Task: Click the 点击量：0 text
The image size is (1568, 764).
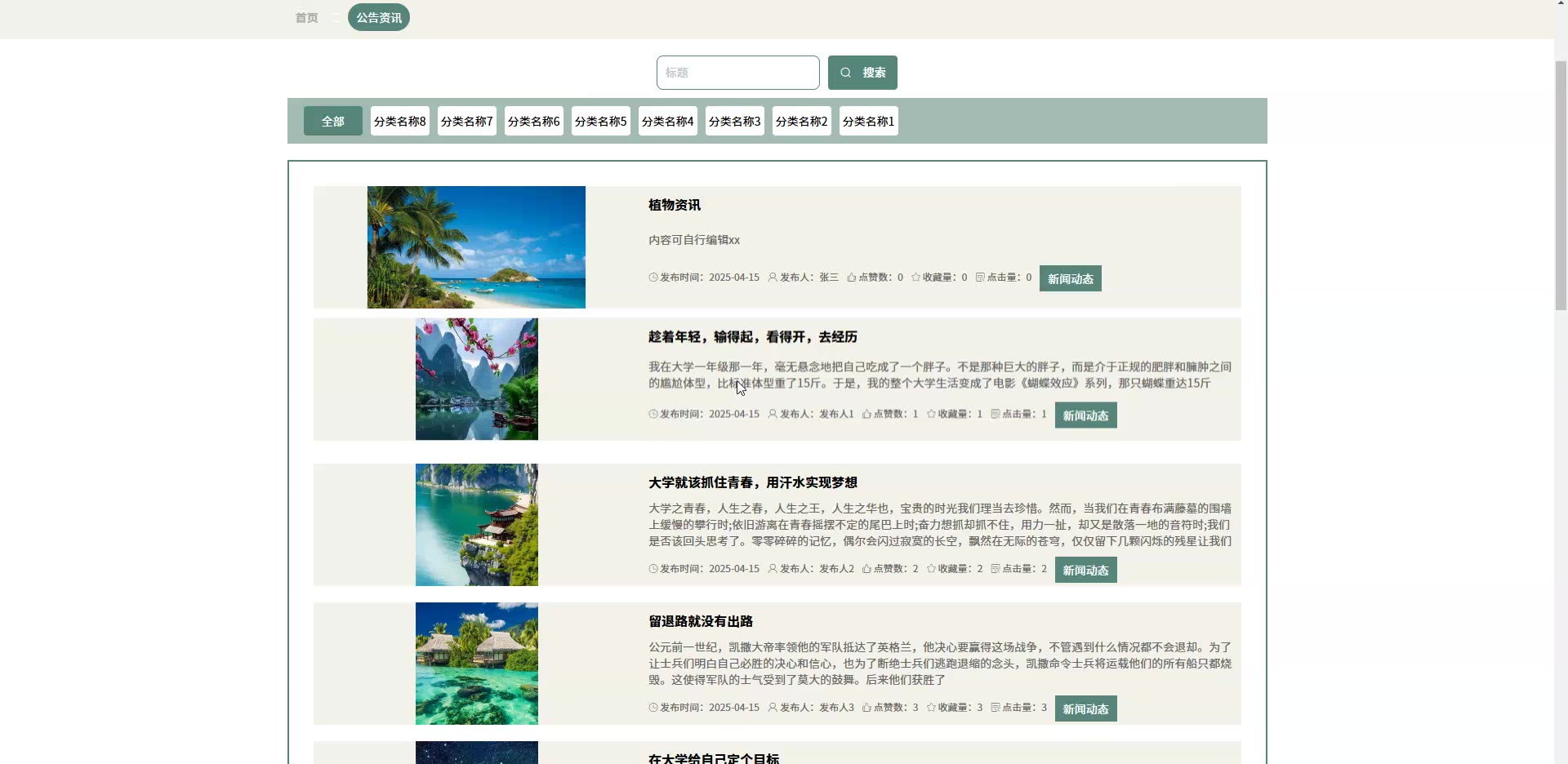Action: tap(1009, 278)
